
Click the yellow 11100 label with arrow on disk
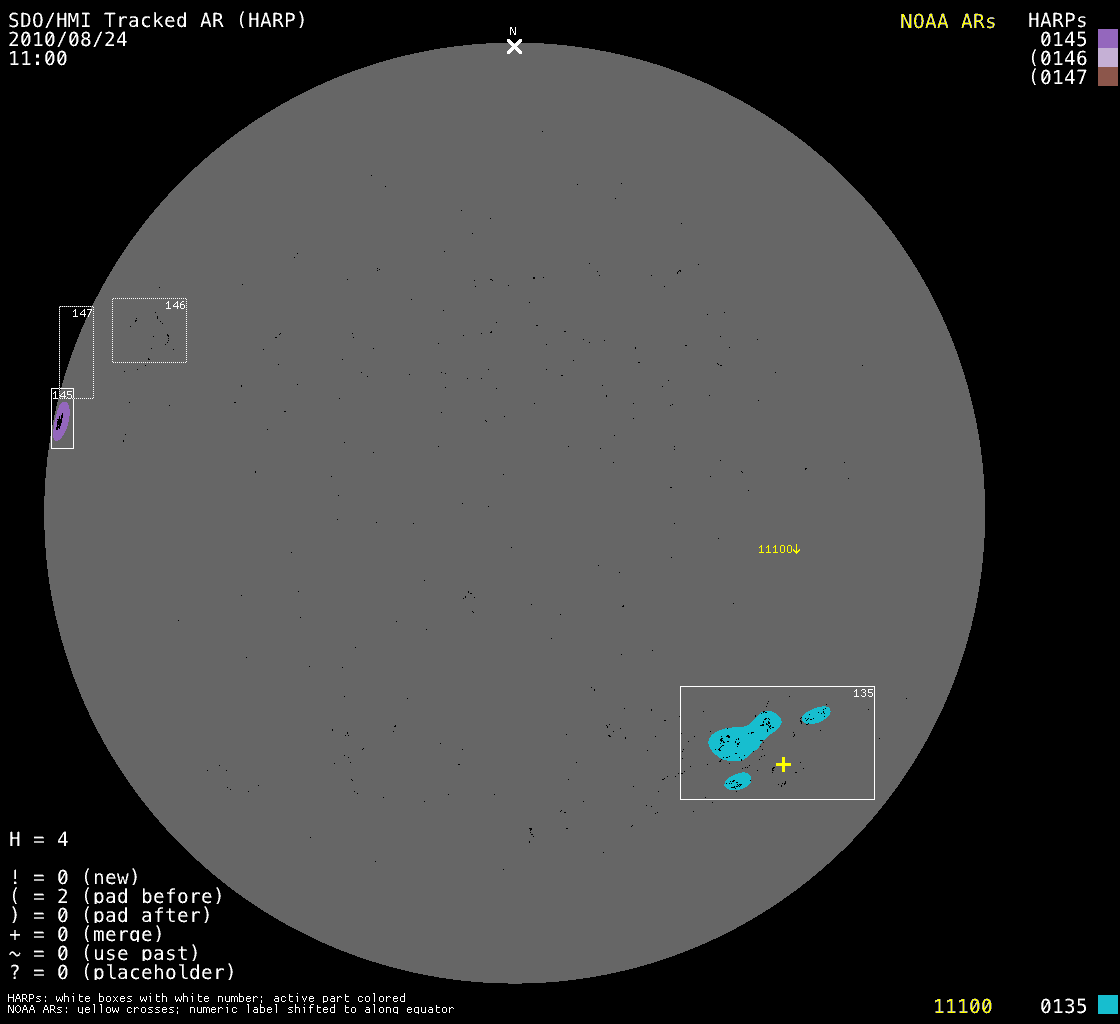coord(779,549)
